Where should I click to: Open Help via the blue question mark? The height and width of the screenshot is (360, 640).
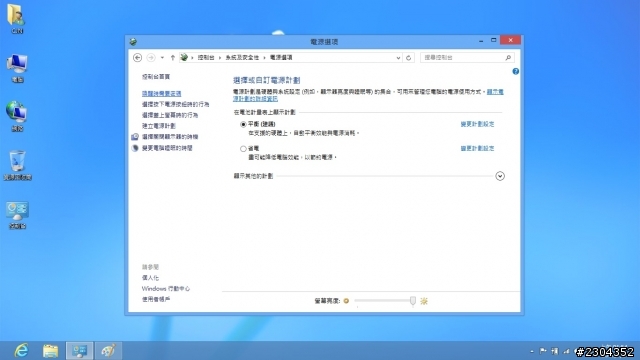(516, 71)
